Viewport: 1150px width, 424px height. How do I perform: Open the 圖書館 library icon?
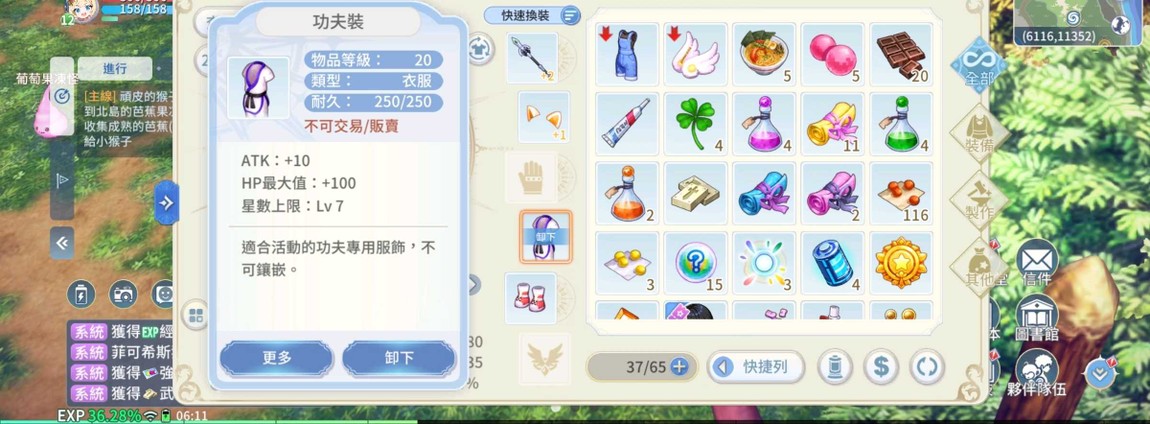(1037, 318)
